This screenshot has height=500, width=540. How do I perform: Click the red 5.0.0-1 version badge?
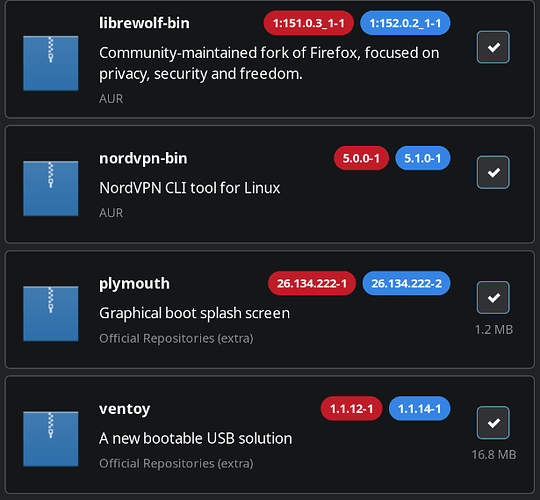pyautogui.click(x=361, y=158)
